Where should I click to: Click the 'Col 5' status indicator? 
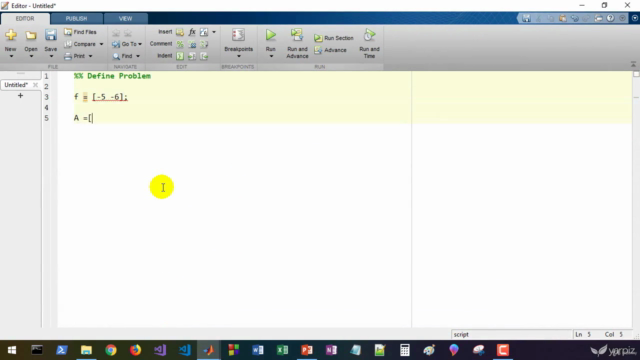[613, 334]
